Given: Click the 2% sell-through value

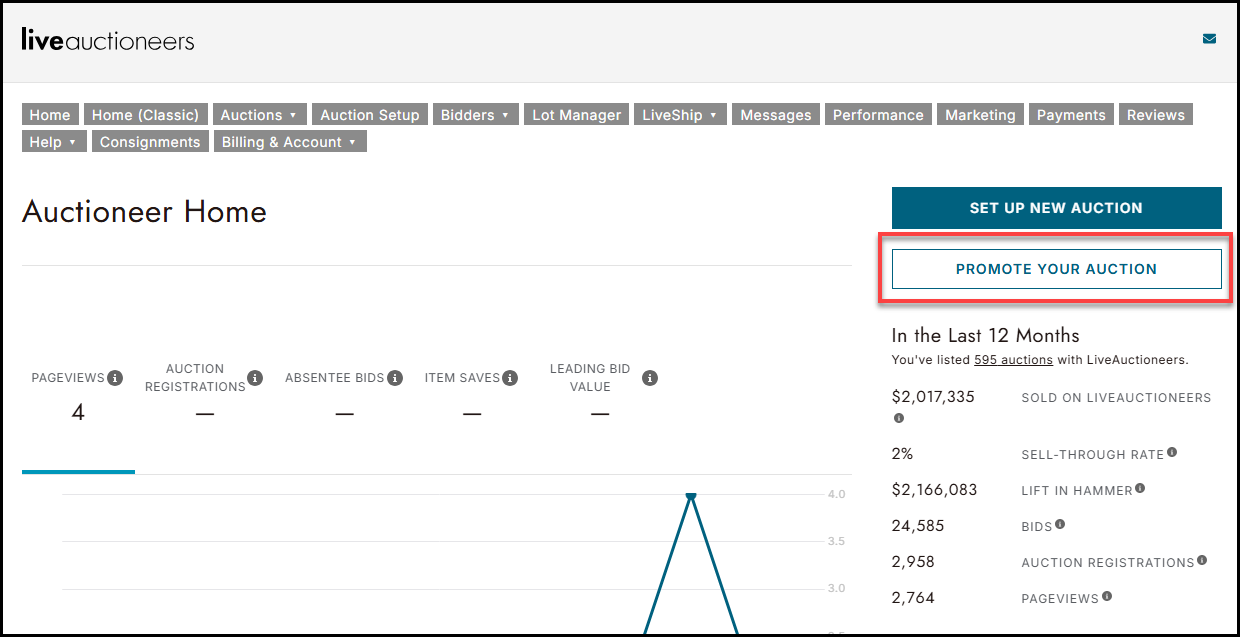Looking at the screenshot, I should click(902, 454).
